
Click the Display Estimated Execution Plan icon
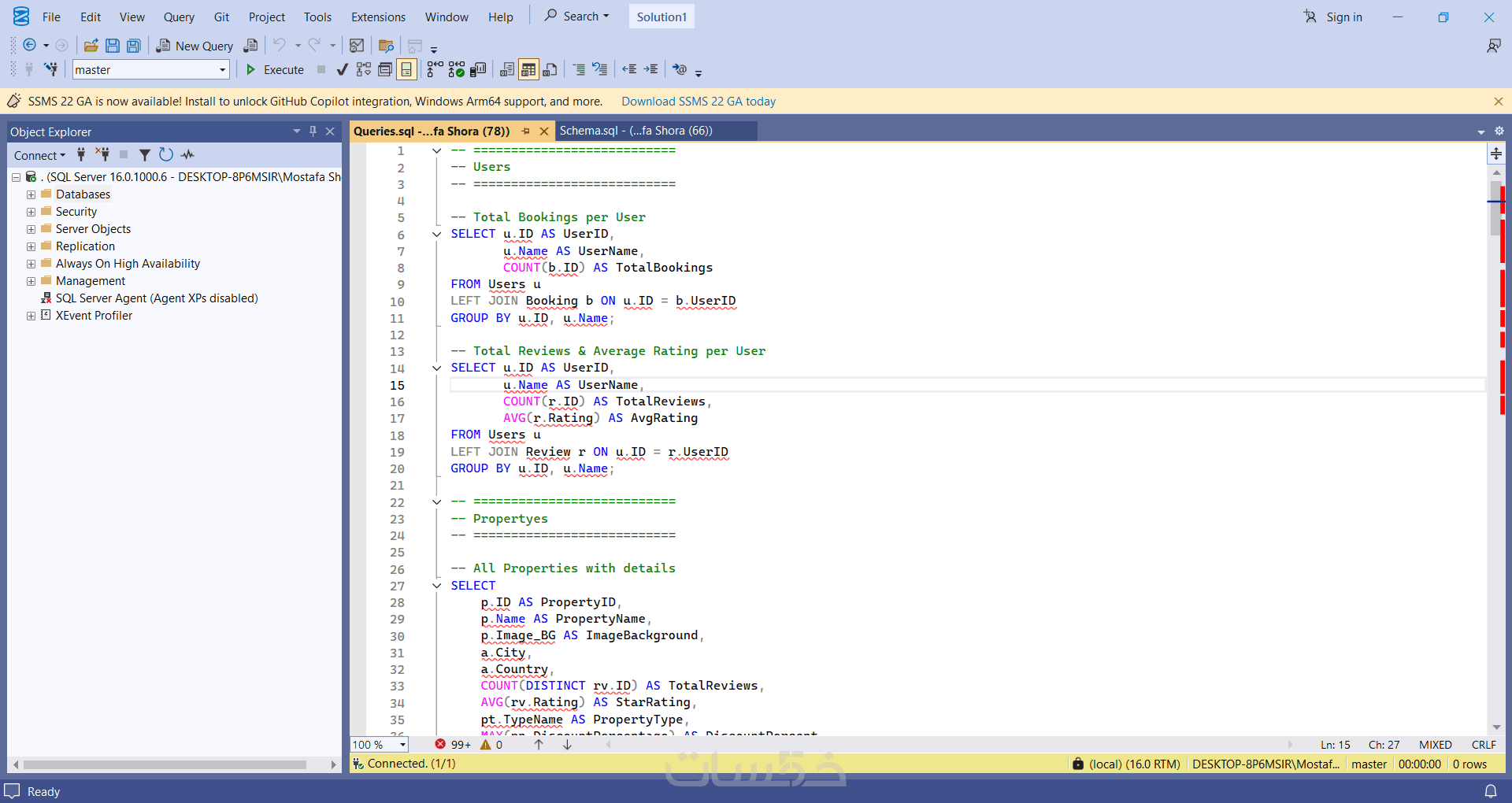(363, 70)
